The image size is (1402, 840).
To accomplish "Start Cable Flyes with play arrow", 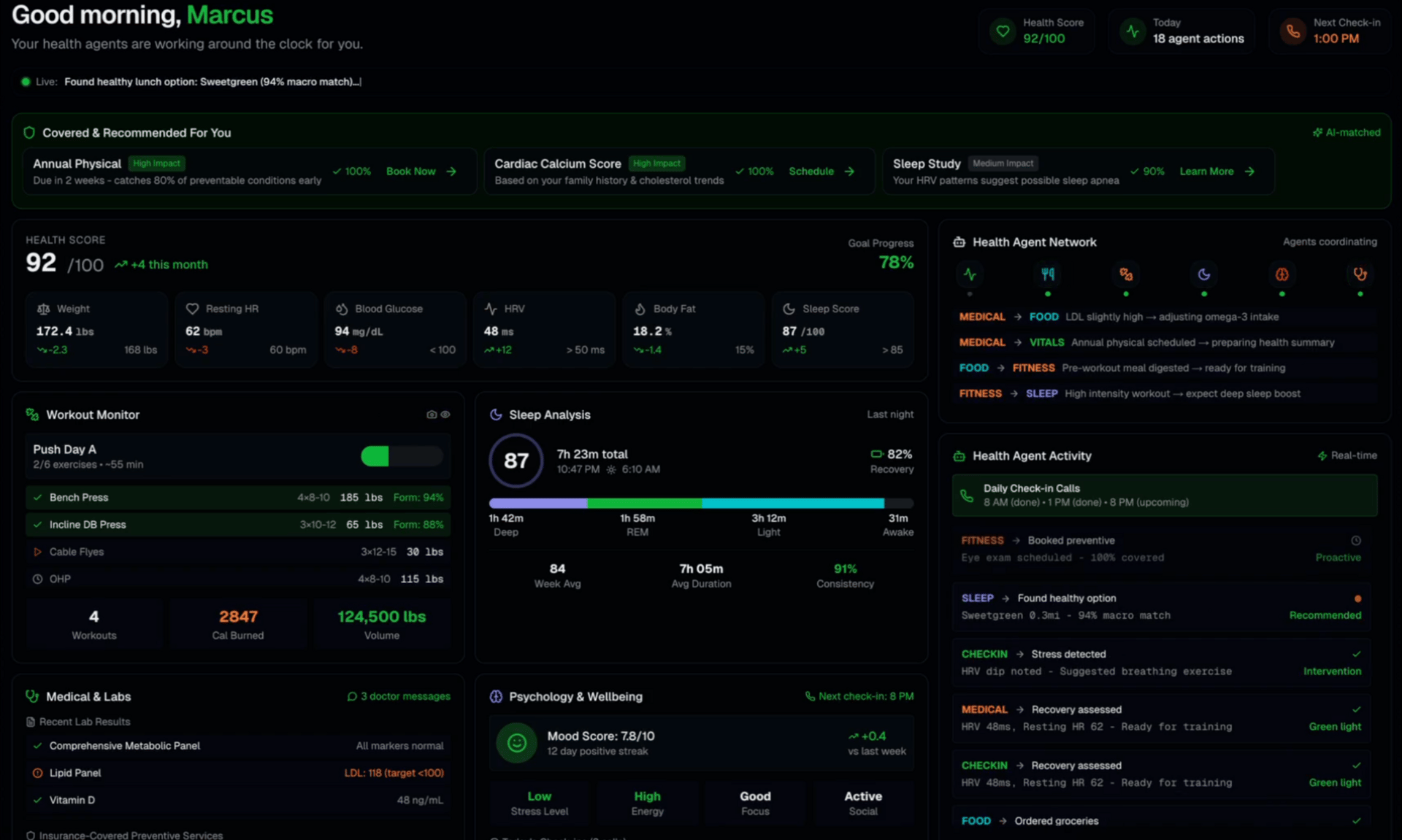I will tap(37, 552).
